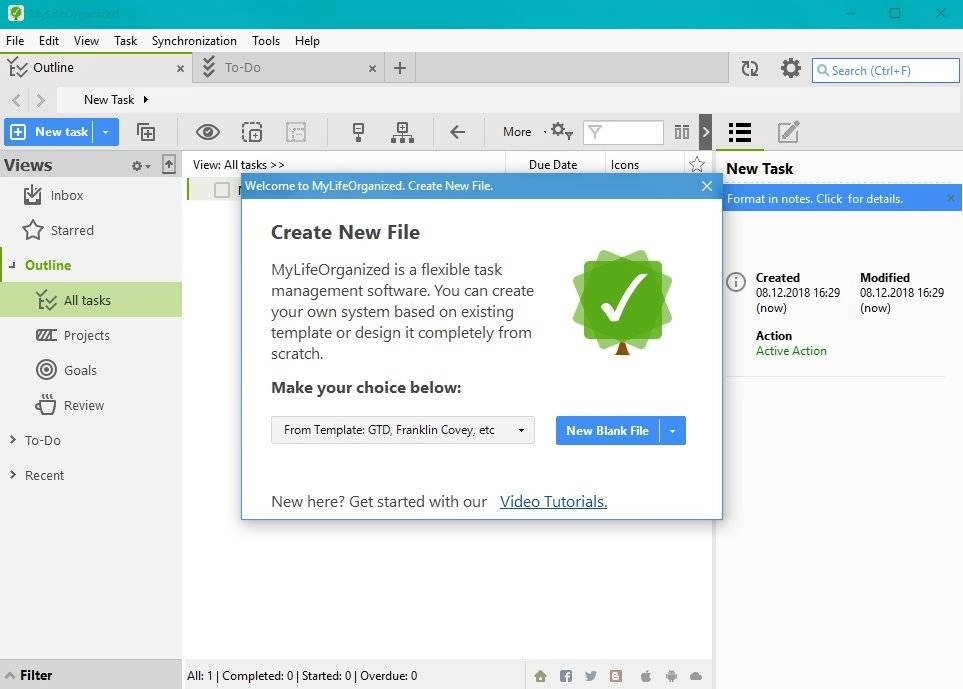Click the left arrow outdent icon
The image size is (963, 689).
coord(457,131)
